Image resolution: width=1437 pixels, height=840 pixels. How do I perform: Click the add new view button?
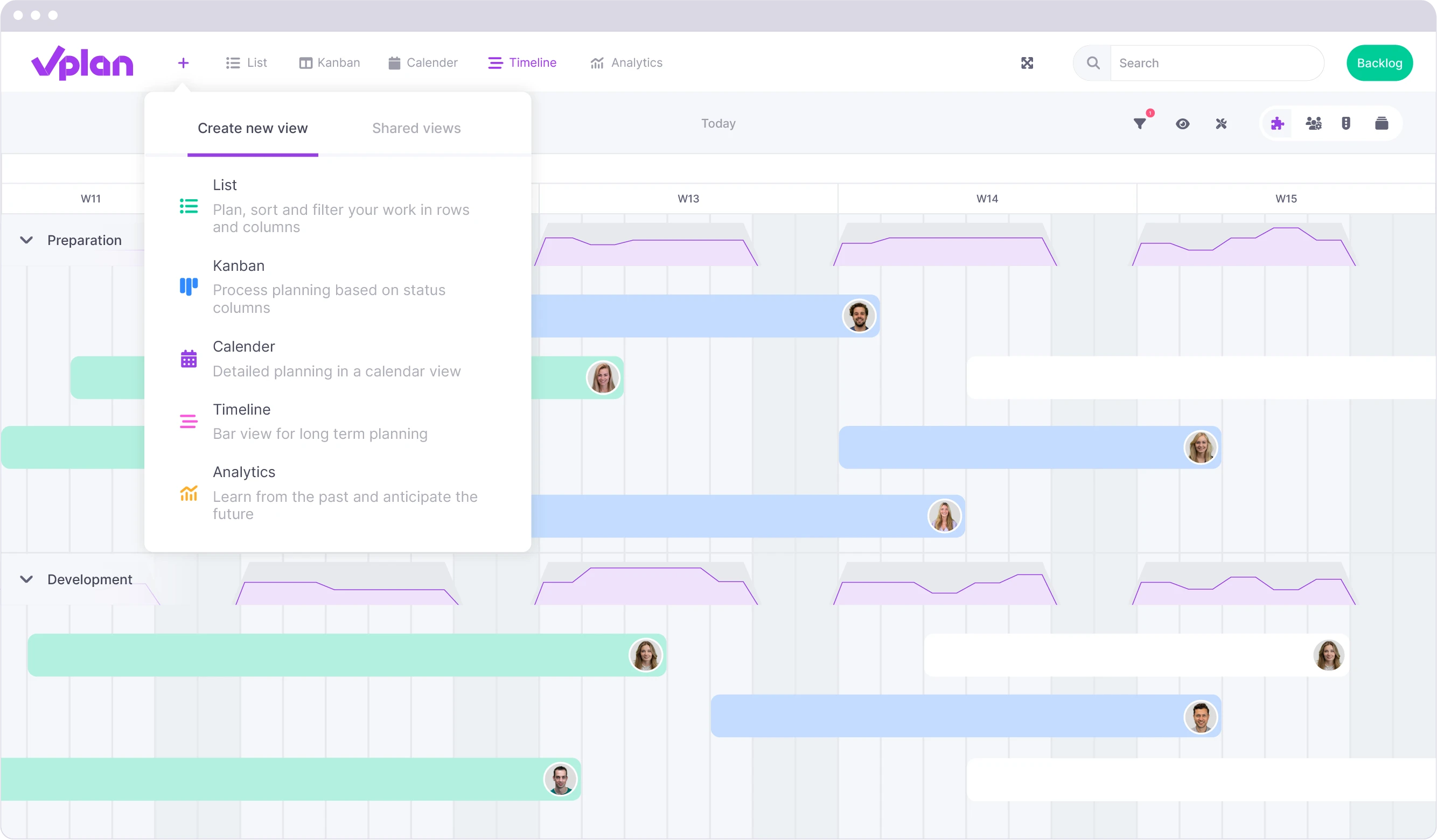[x=183, y=62]
